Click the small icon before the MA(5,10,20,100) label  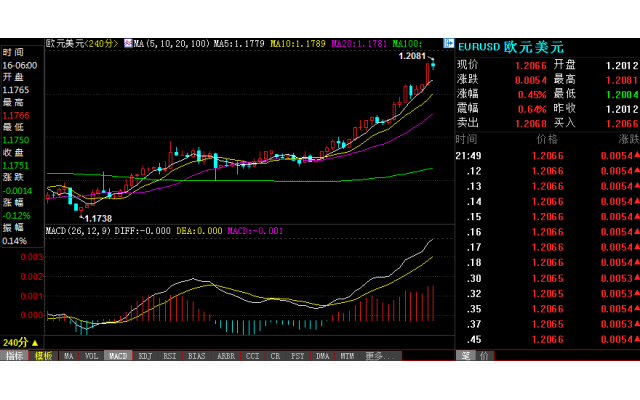128,44
